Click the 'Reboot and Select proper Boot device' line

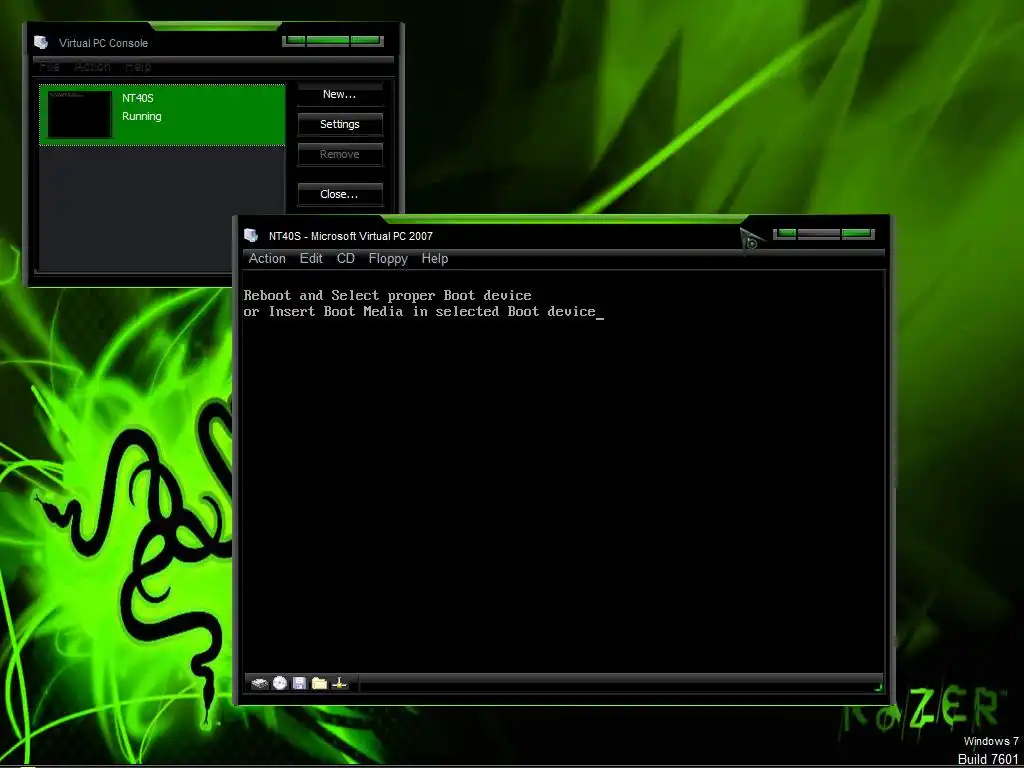[387, 296]
